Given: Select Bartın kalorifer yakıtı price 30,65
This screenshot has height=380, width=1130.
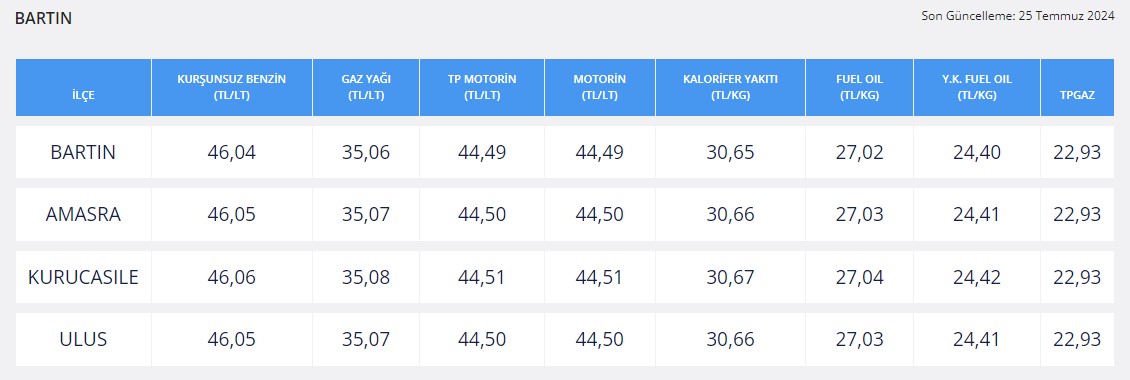Looking at the screenshot, I should tap(730, 152).
